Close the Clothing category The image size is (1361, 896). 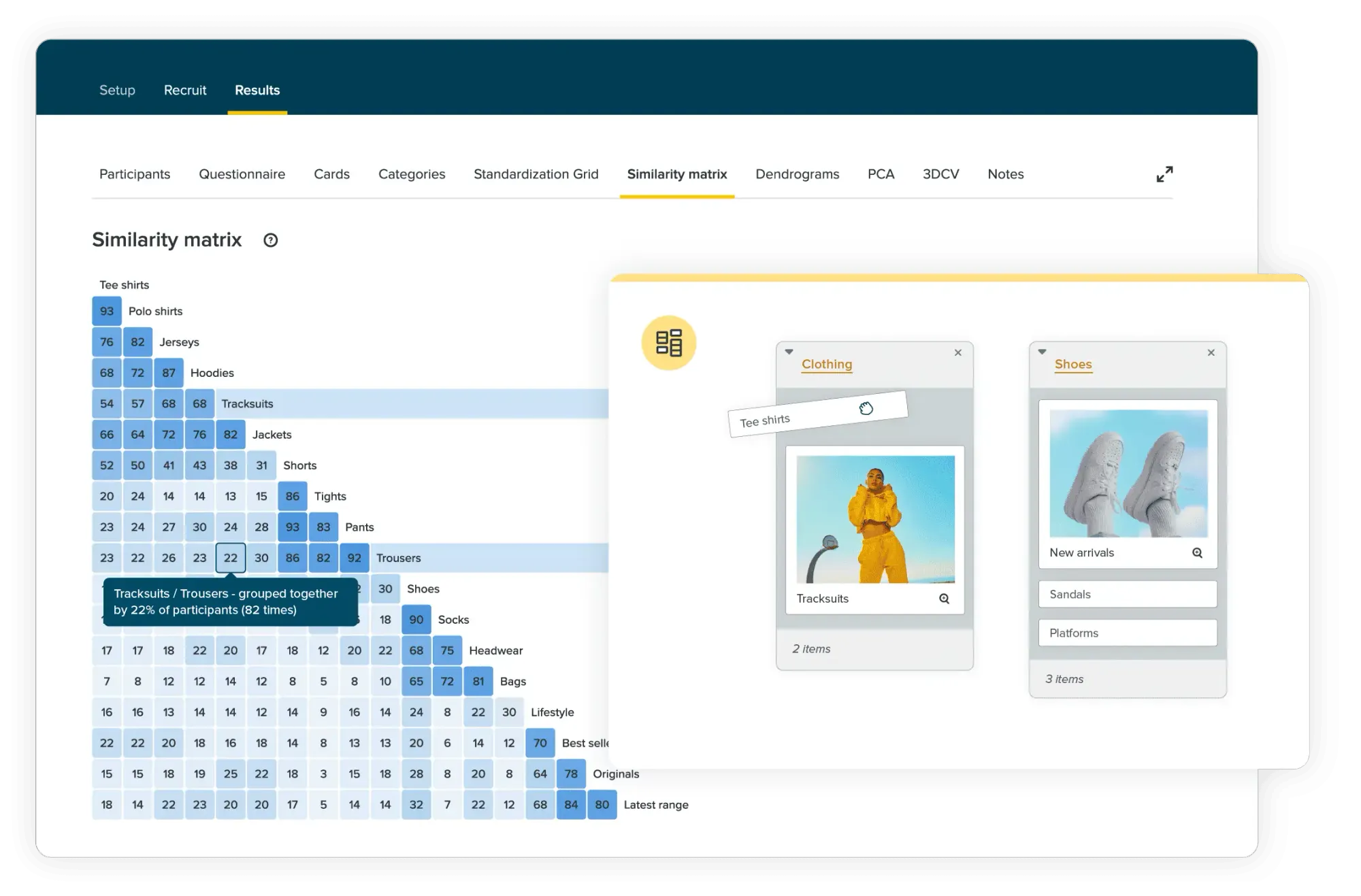pos(957,352)
